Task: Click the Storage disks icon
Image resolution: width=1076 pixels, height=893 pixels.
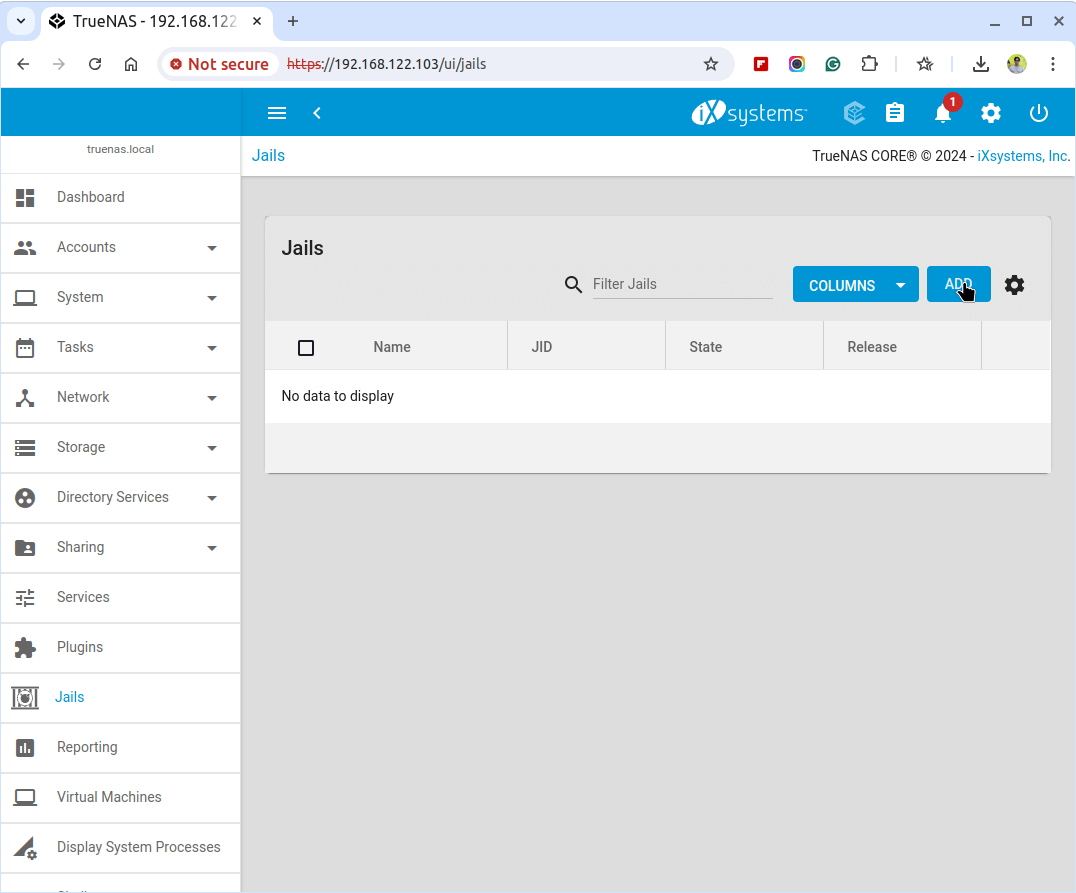Action: (x=25, y=448)
